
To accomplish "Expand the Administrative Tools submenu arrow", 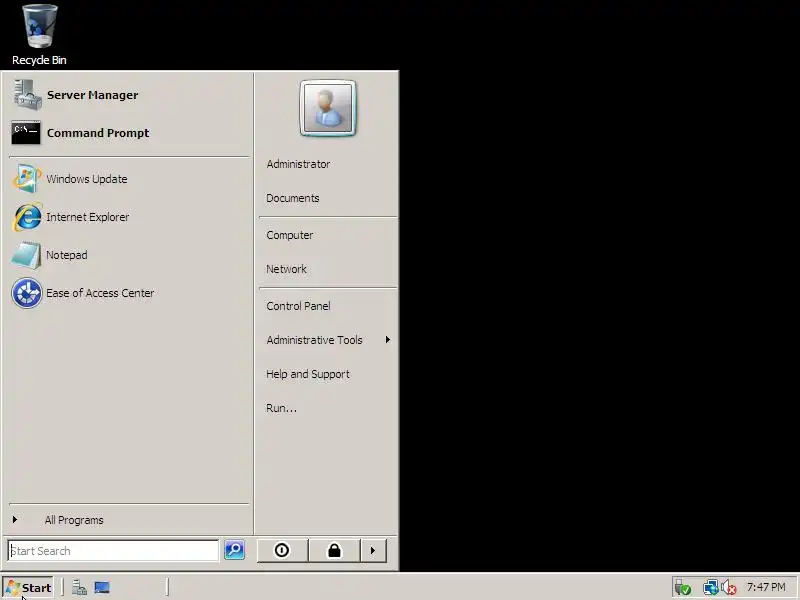I will [x=388, y=340].
